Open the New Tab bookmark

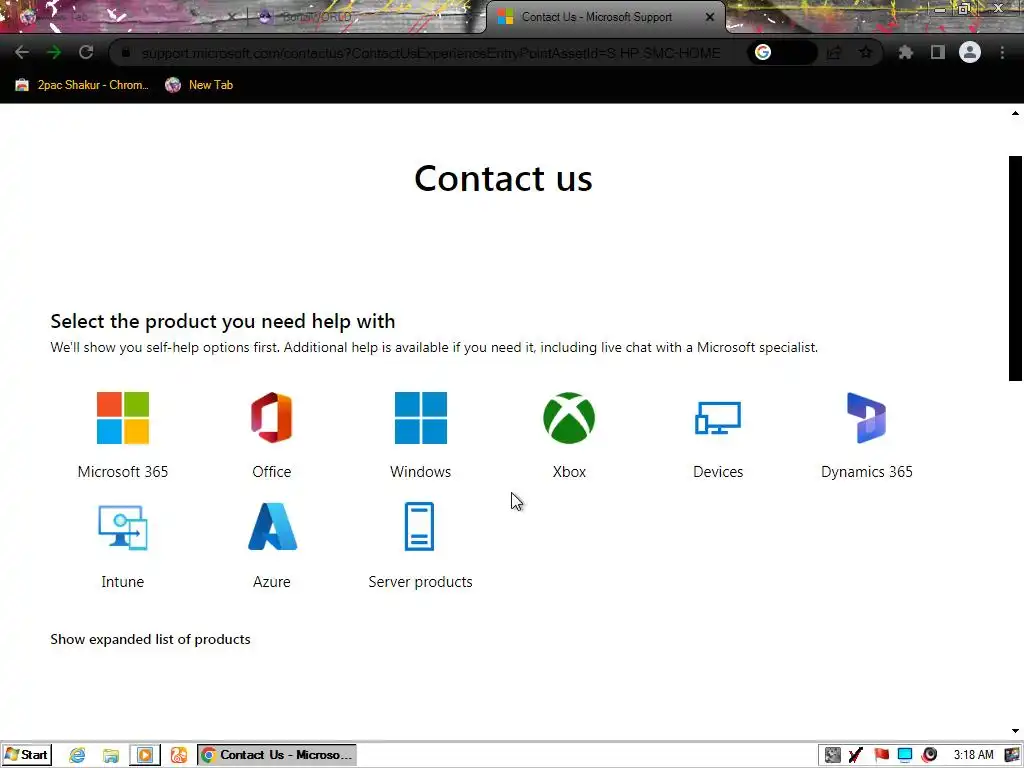[199, 85]
